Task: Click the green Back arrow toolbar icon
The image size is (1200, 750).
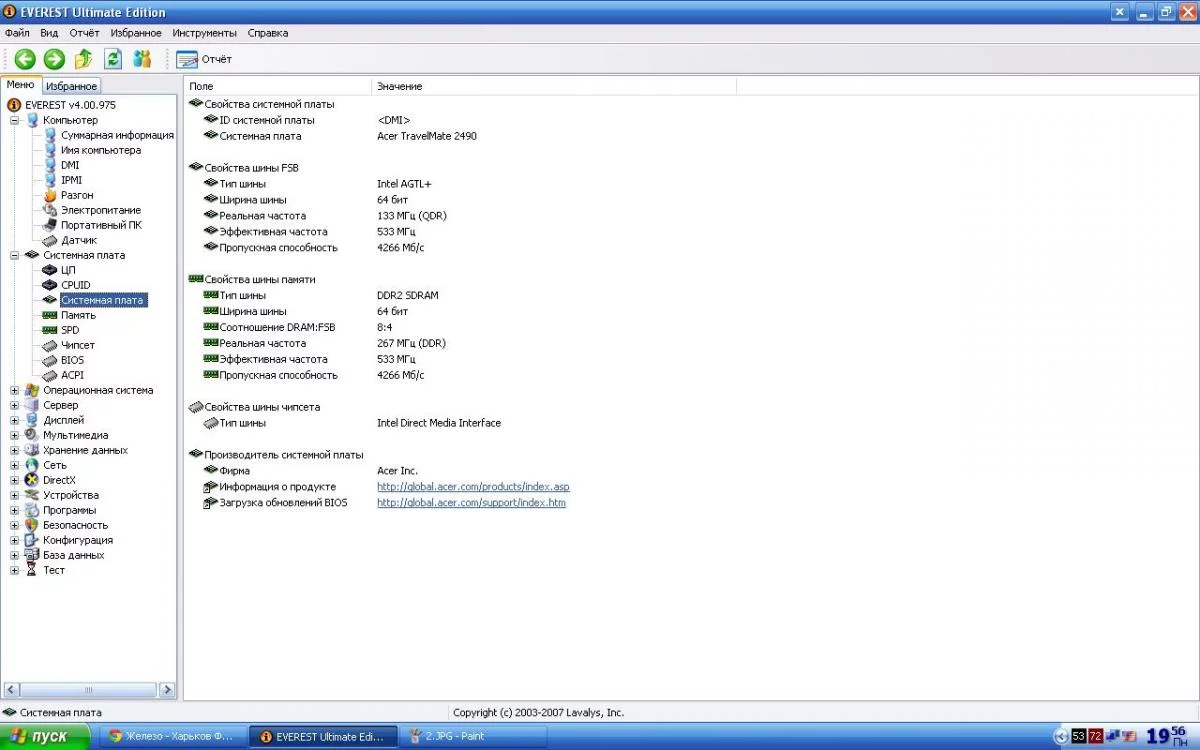Action: coord(24,59)
